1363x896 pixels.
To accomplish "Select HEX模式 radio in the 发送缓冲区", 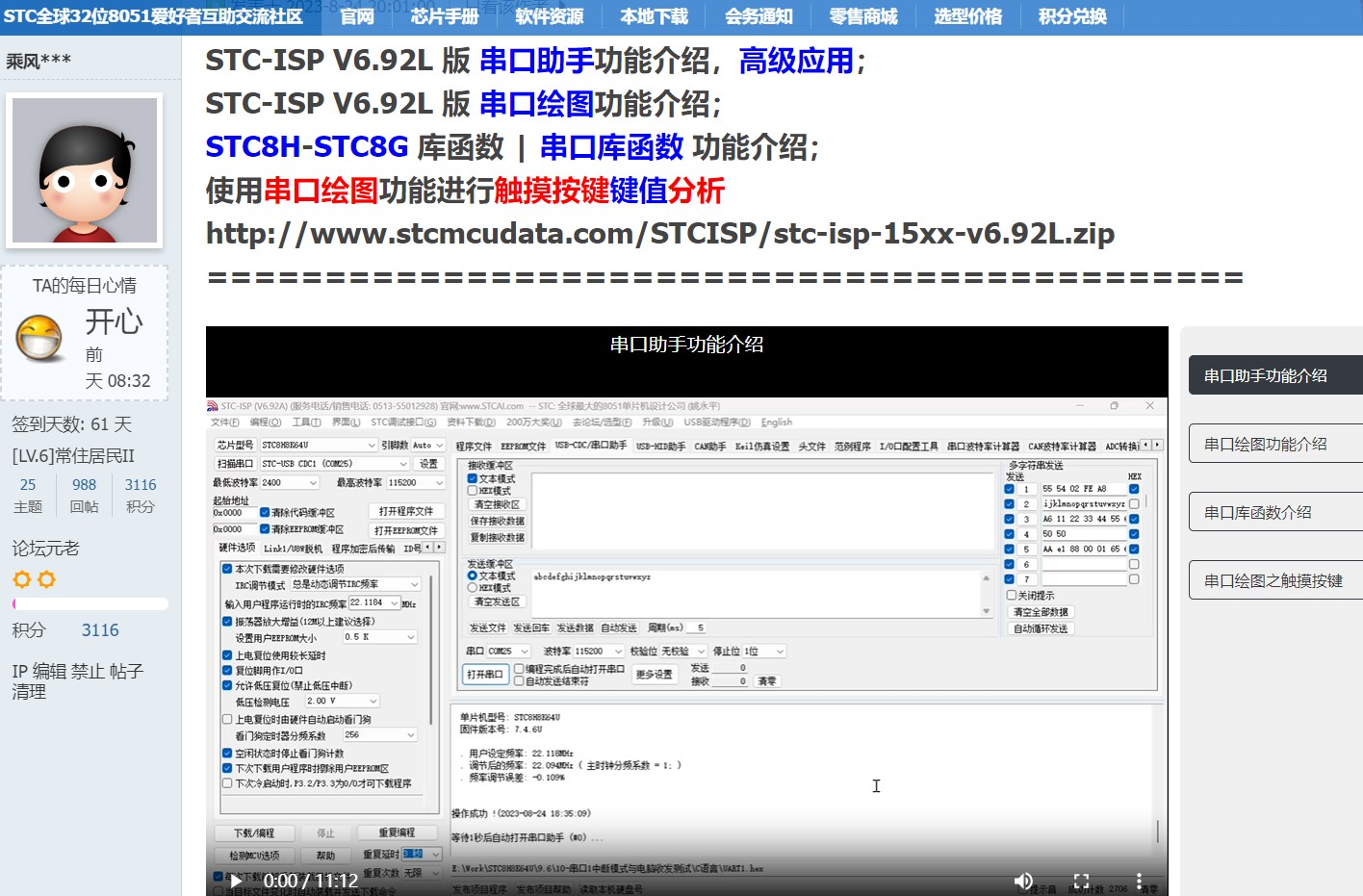I will [473, 588].
